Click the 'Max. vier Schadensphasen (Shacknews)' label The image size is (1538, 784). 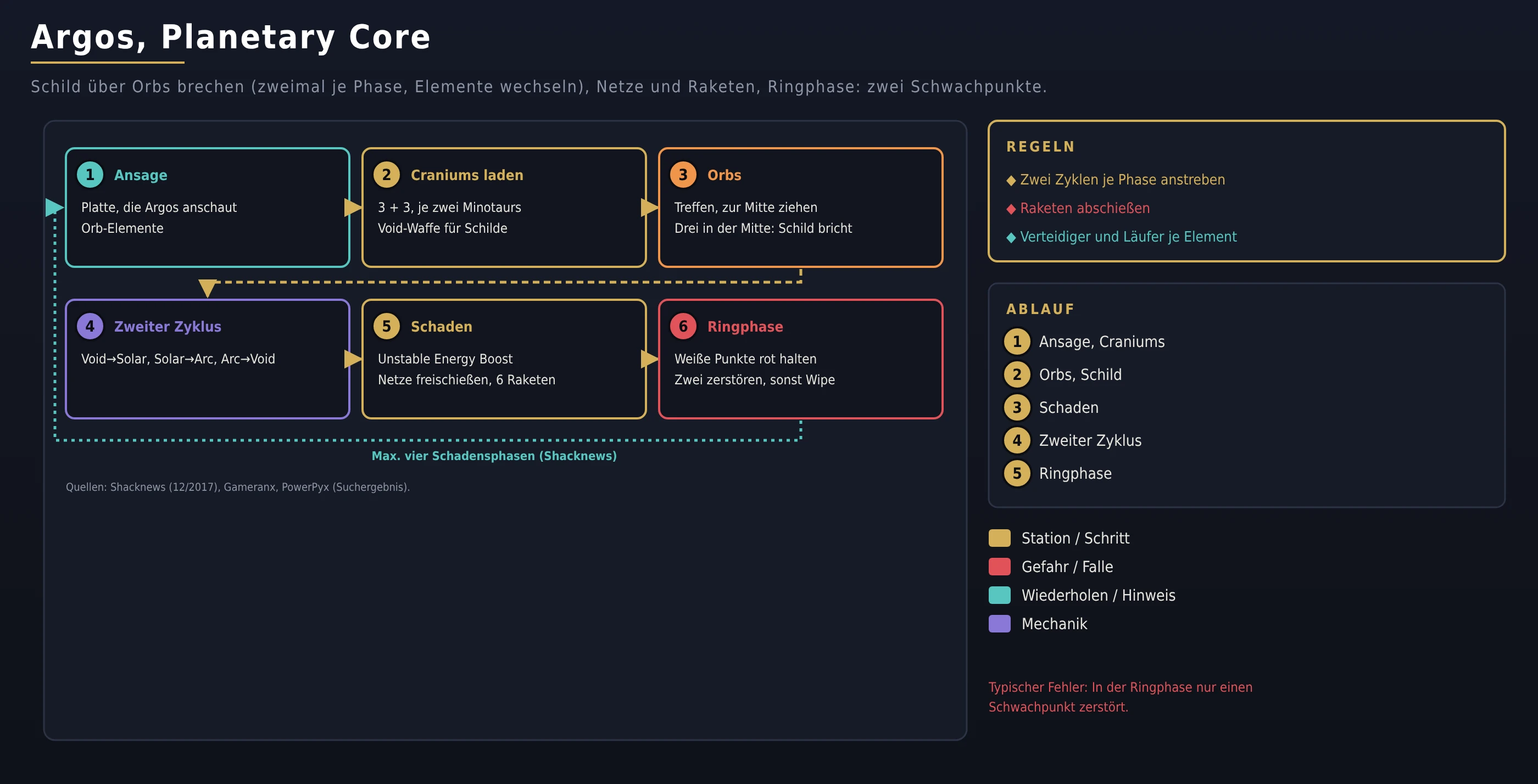[x=494, y=456]
